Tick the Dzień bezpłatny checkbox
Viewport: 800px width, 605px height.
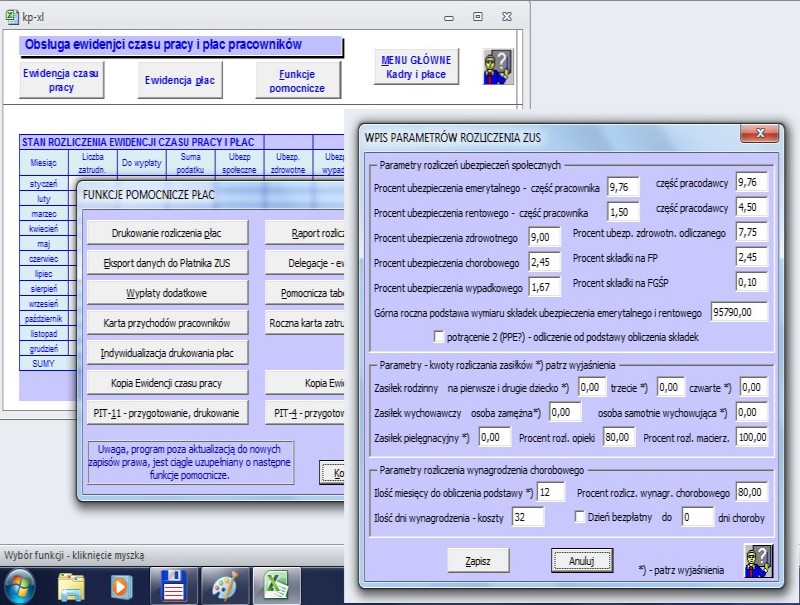coord(581,517)
